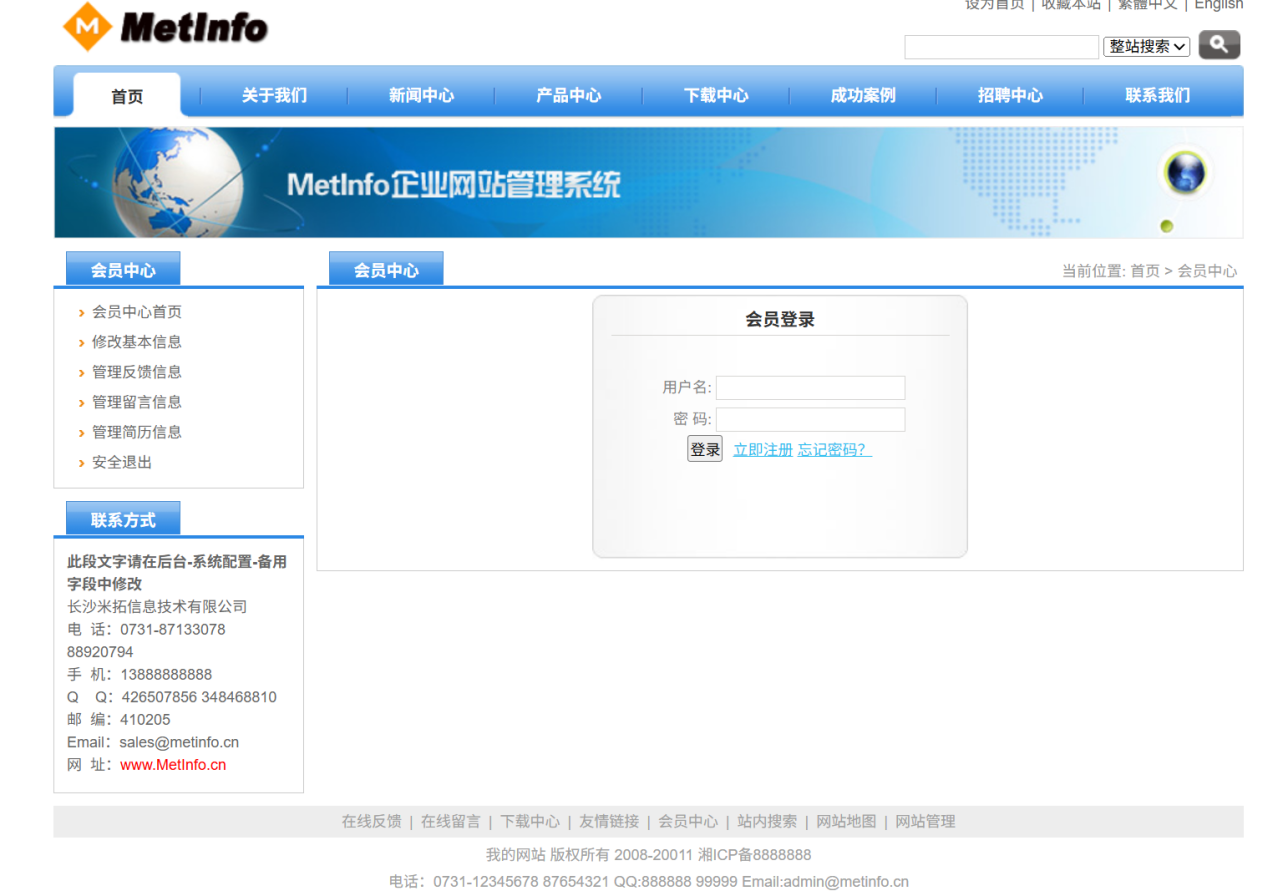1283x896 pixels.
Task: Click phone number 0731-87133078 text
Action: click(173, 630)
